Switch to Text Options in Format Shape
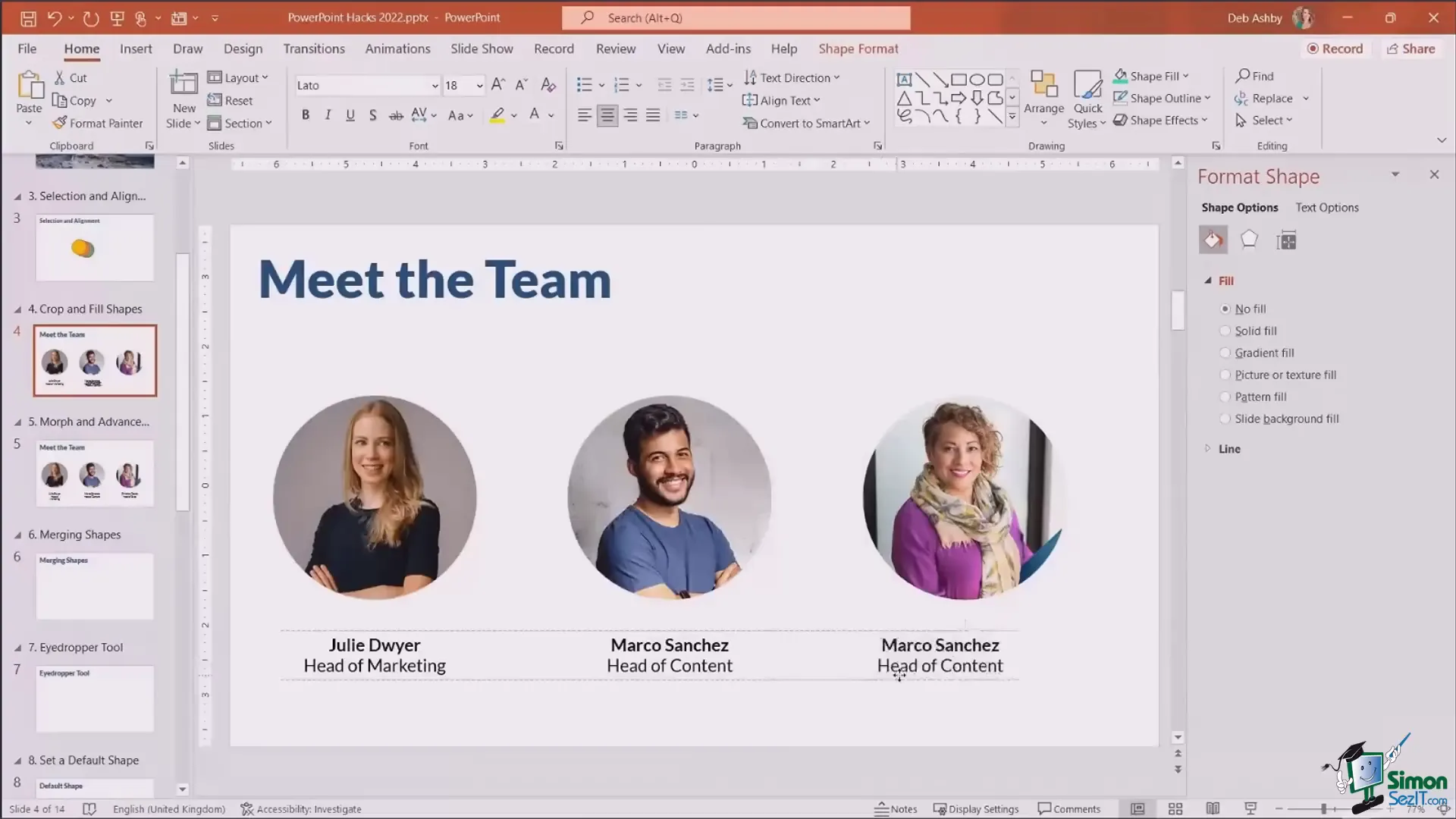Screen dimensions: 1456x819 click(1327, 207)
